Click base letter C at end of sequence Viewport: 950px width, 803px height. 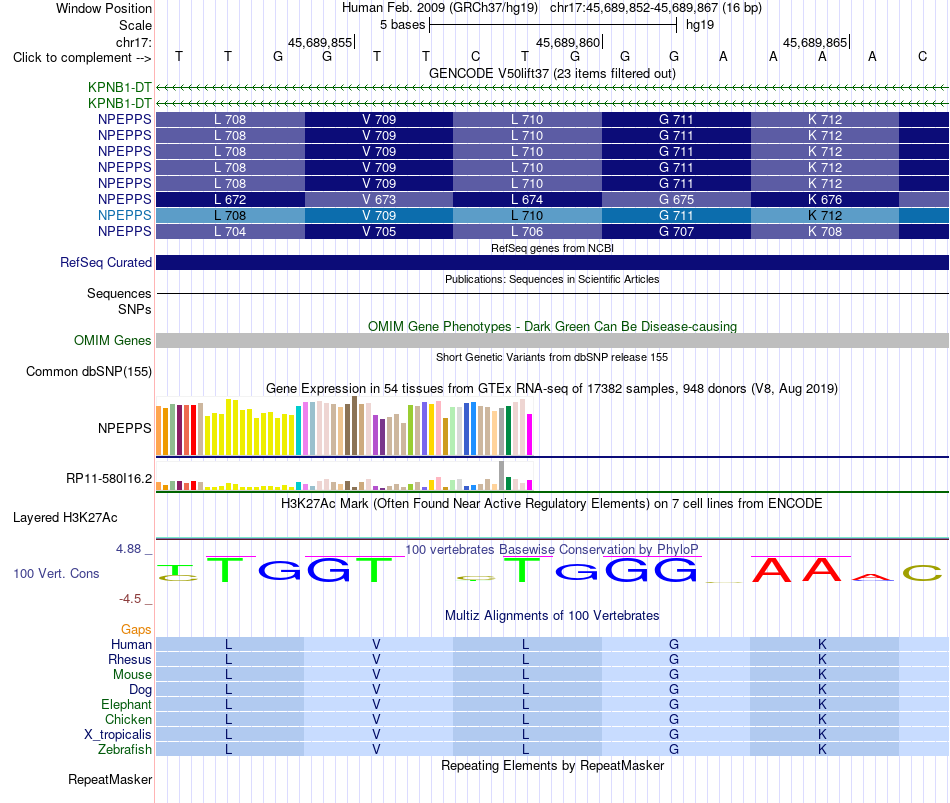(x=922, y=56)
